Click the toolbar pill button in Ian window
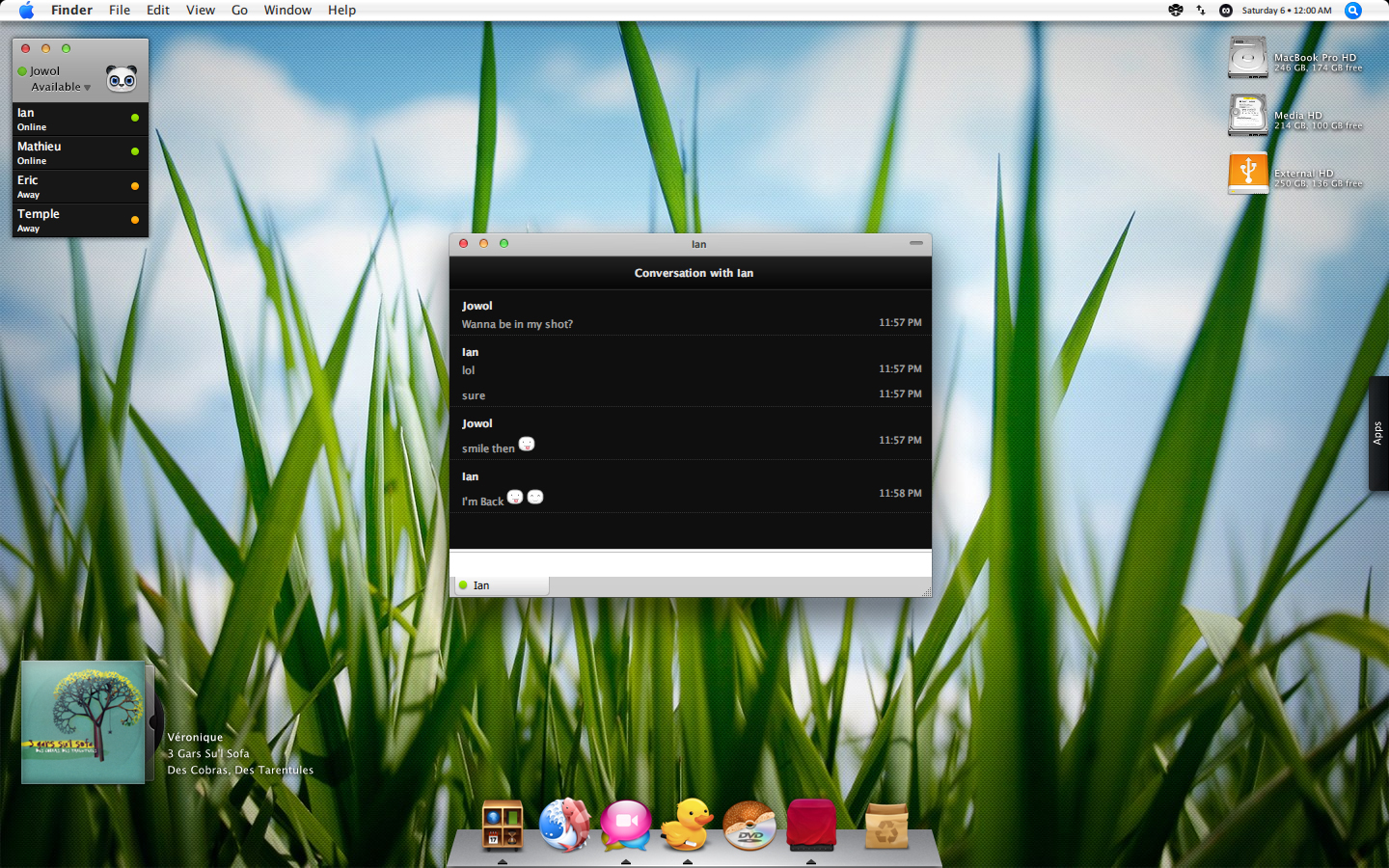The image size is (1389, 868). point(916,243)
